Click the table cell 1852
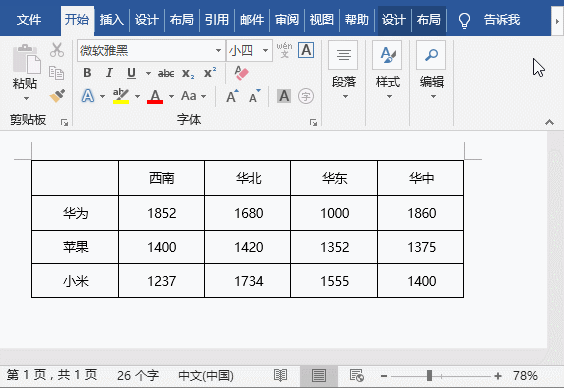This screenshot has height=388, width=564. 162,213
